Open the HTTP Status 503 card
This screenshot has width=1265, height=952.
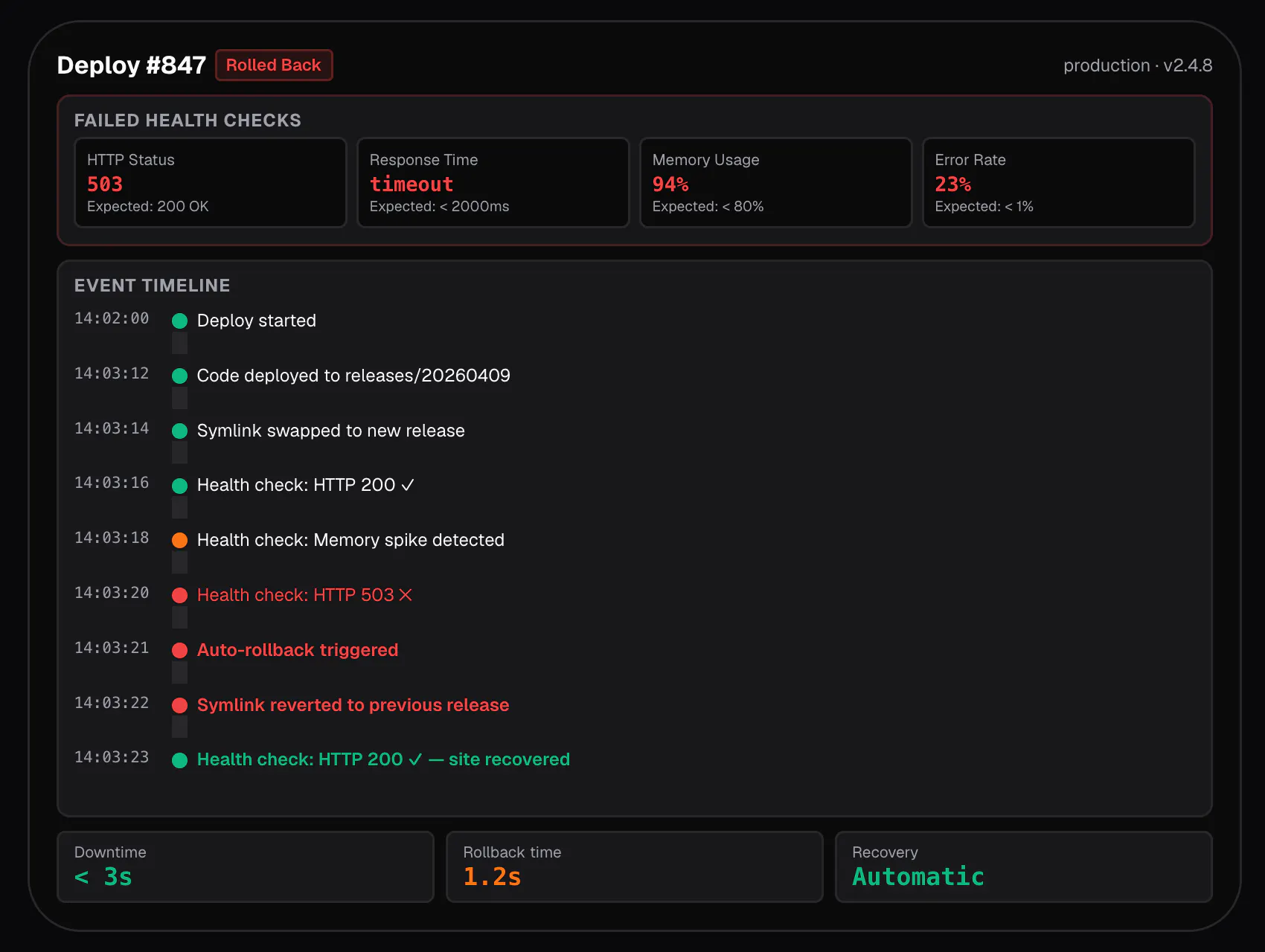pos(211,182)
